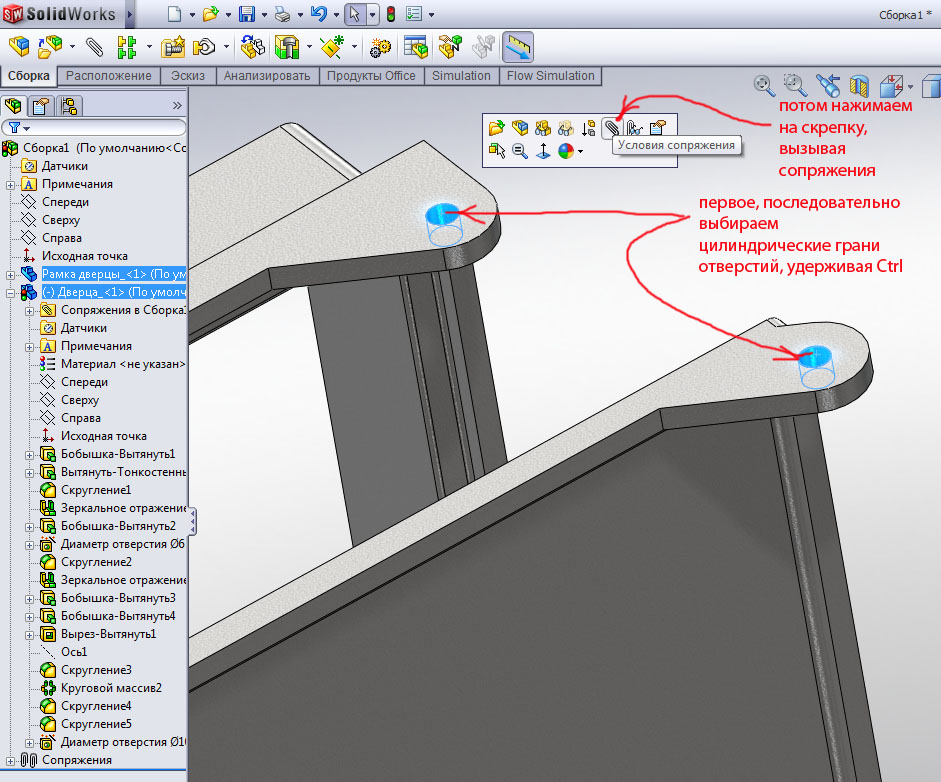Image resolution: width=941 pixels, height=782 pixels.
Task: Toggle the Select cursor tool
Action: click(354, 15)
